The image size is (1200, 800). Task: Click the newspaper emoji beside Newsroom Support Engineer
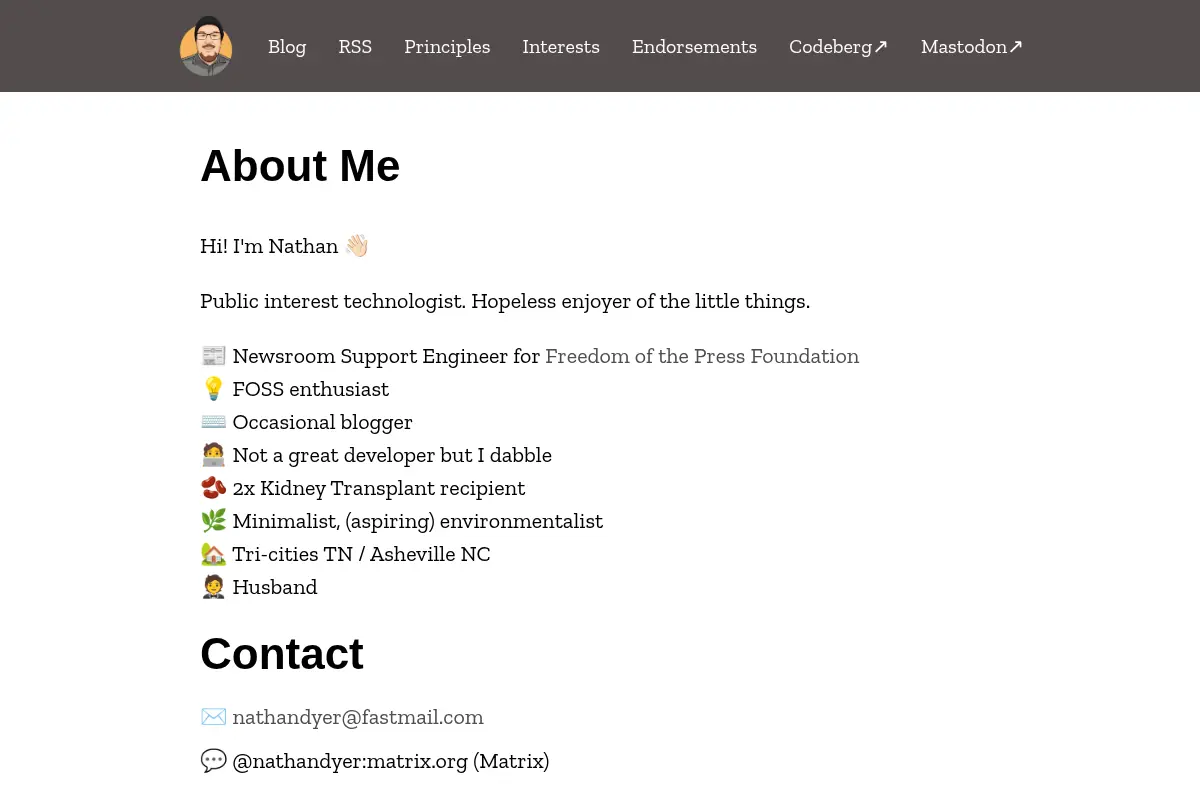[214, 356]
